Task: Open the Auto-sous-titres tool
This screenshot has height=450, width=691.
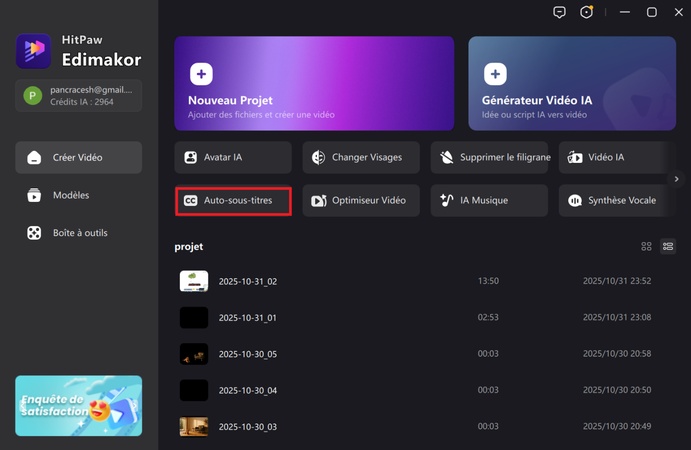Action: click(233, 201)
